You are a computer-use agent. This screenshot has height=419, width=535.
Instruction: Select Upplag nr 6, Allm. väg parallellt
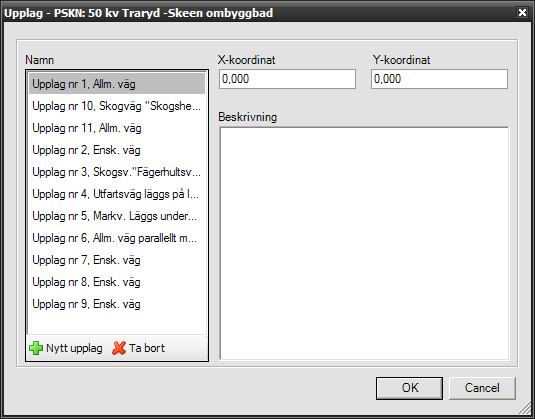(x=117, y=238)
